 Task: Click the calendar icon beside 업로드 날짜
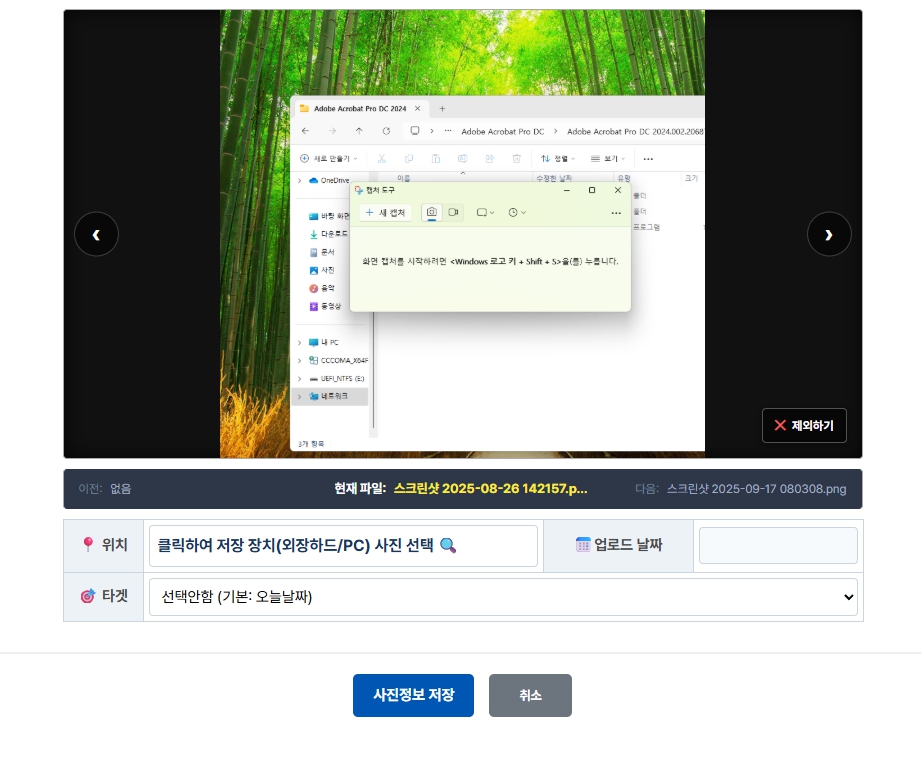point(583,544)
